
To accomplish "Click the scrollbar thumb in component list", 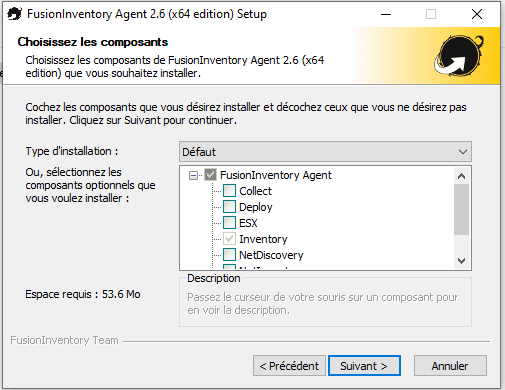I will tap(461, 209).
